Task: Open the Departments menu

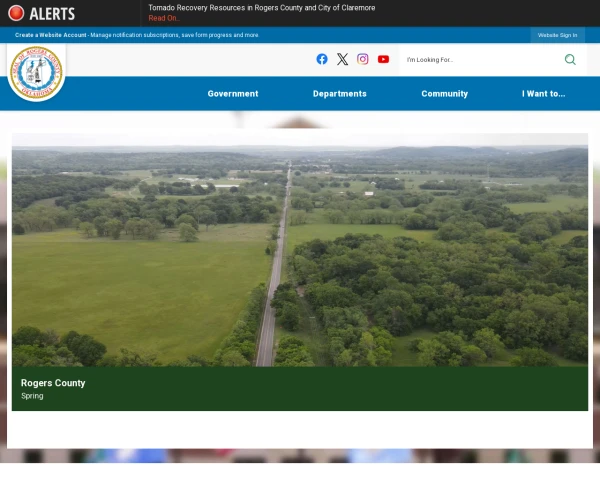Action: (x=339, y=94)
